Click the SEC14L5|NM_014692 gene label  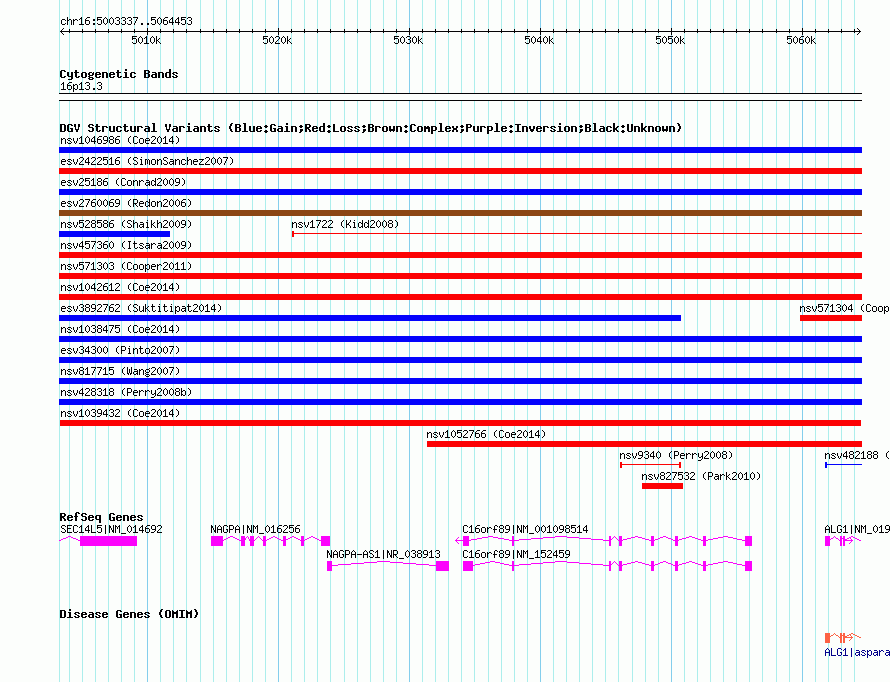(111, 529)
